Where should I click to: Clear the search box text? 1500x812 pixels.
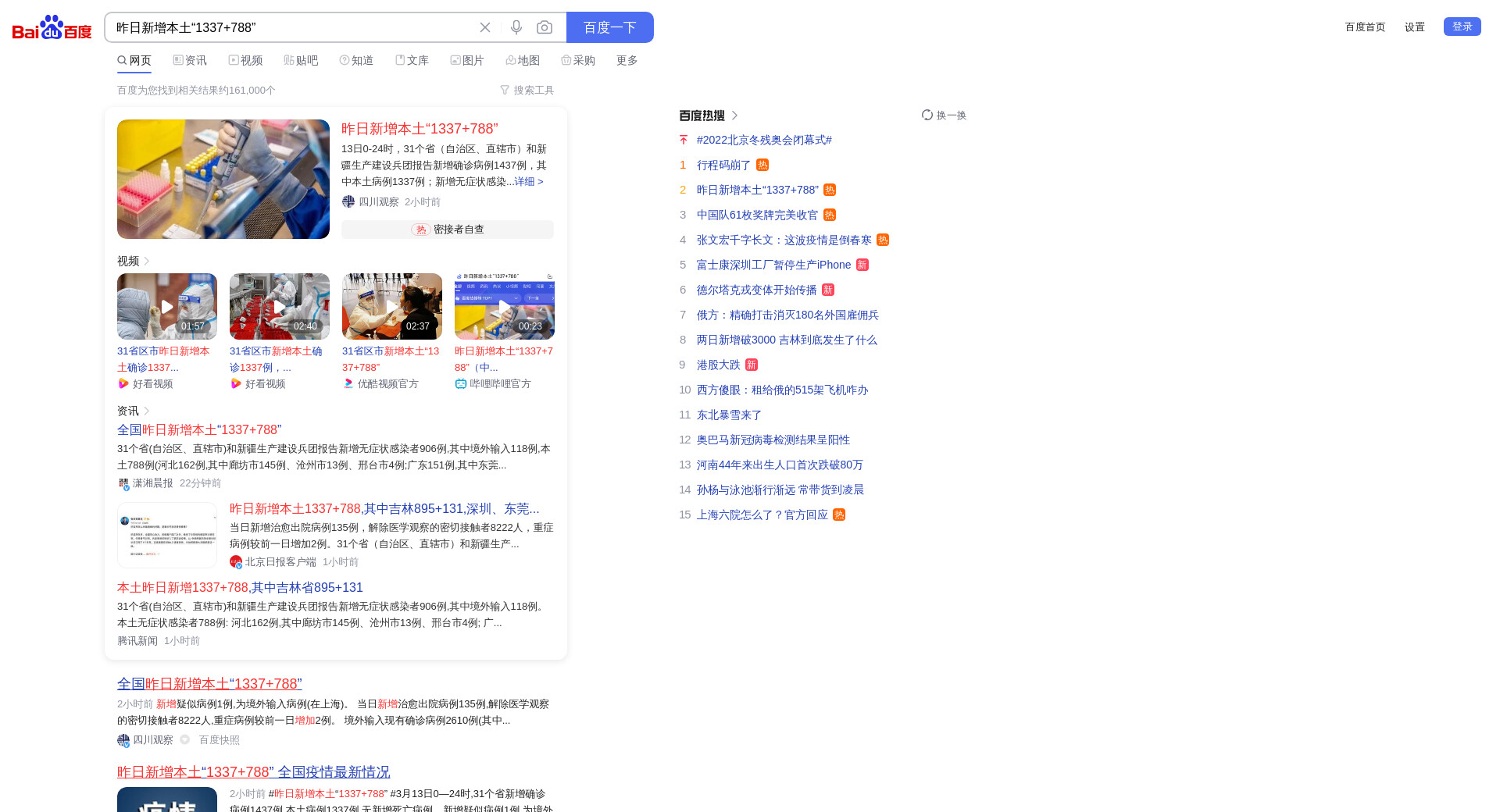click(x=485, y=27)
